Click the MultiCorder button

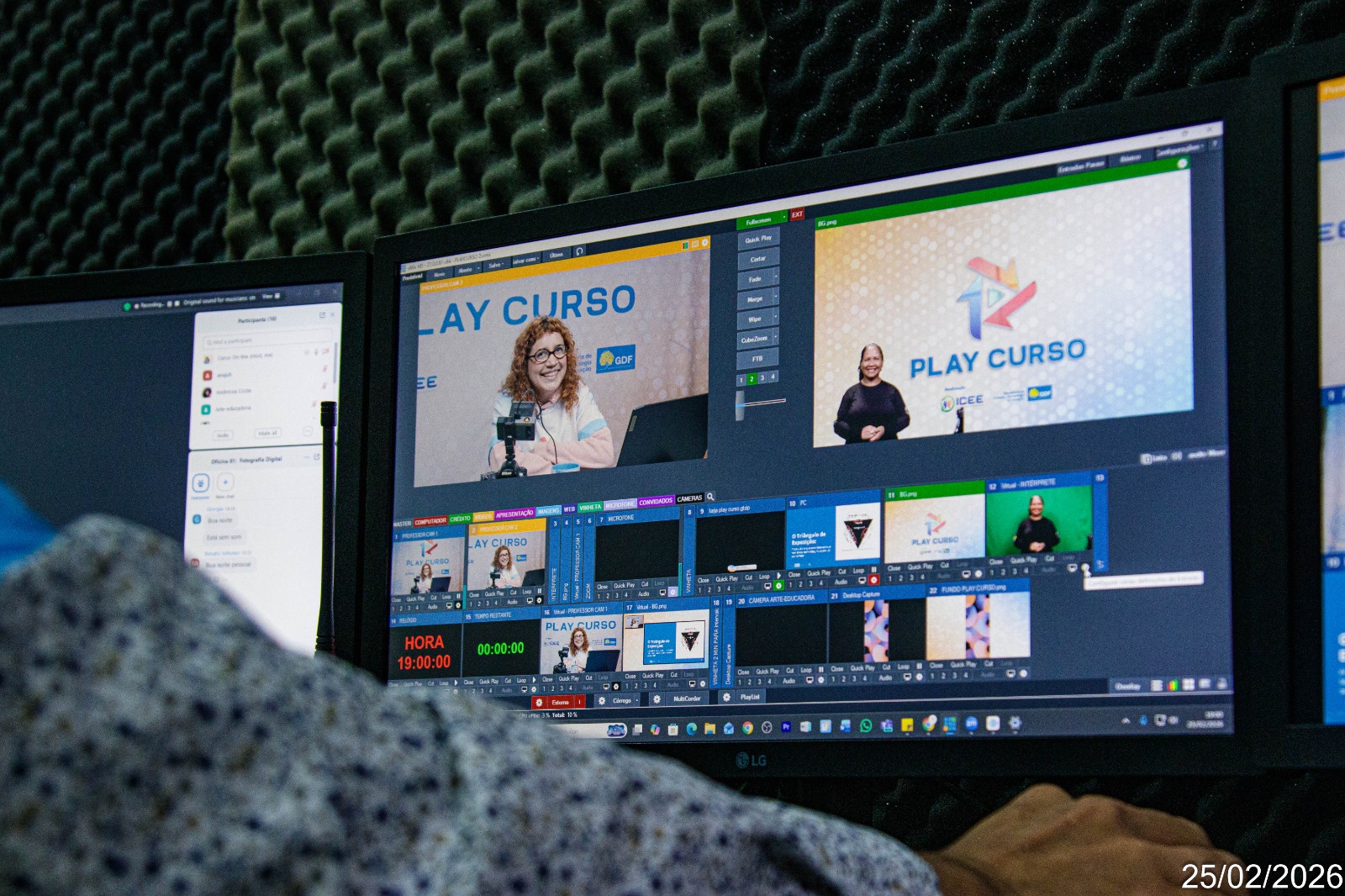(687, 698)
